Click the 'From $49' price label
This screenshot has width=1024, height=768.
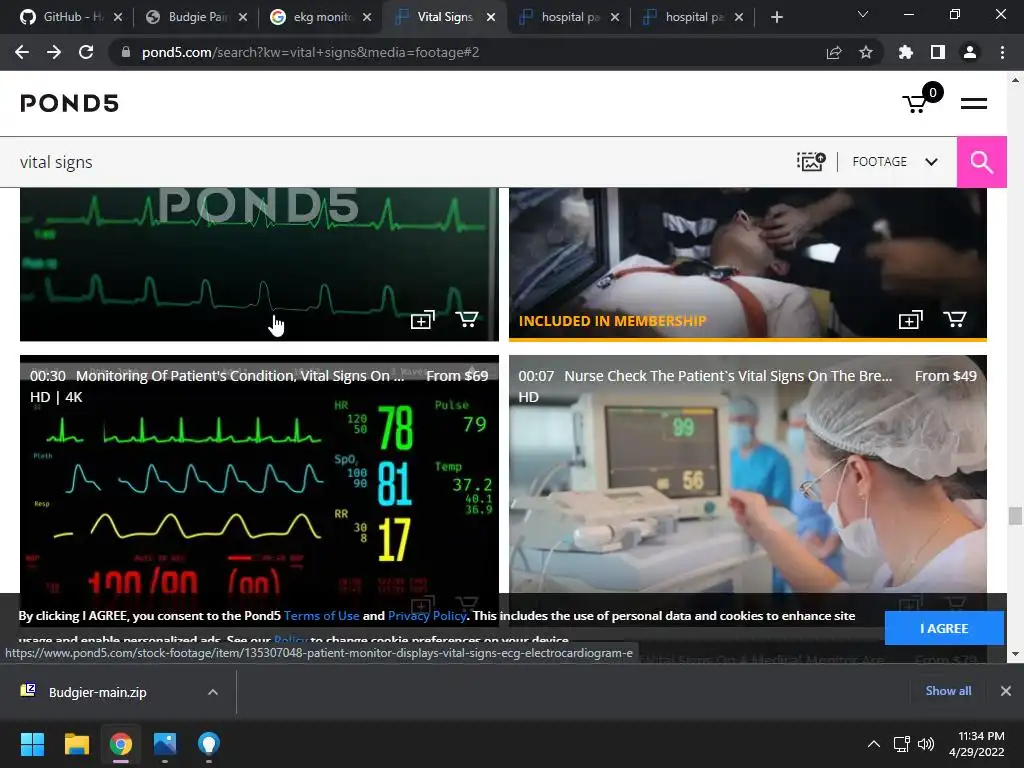(x=945, y=376)
